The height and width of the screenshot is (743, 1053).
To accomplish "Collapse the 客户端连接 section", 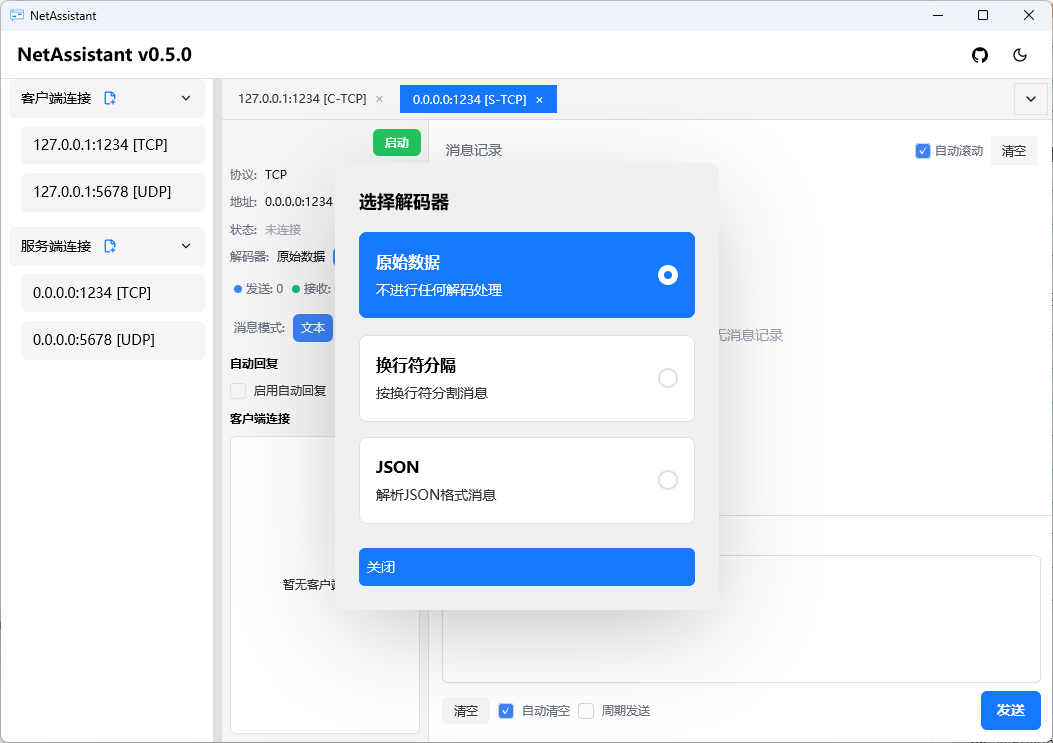I will point(185,98).
